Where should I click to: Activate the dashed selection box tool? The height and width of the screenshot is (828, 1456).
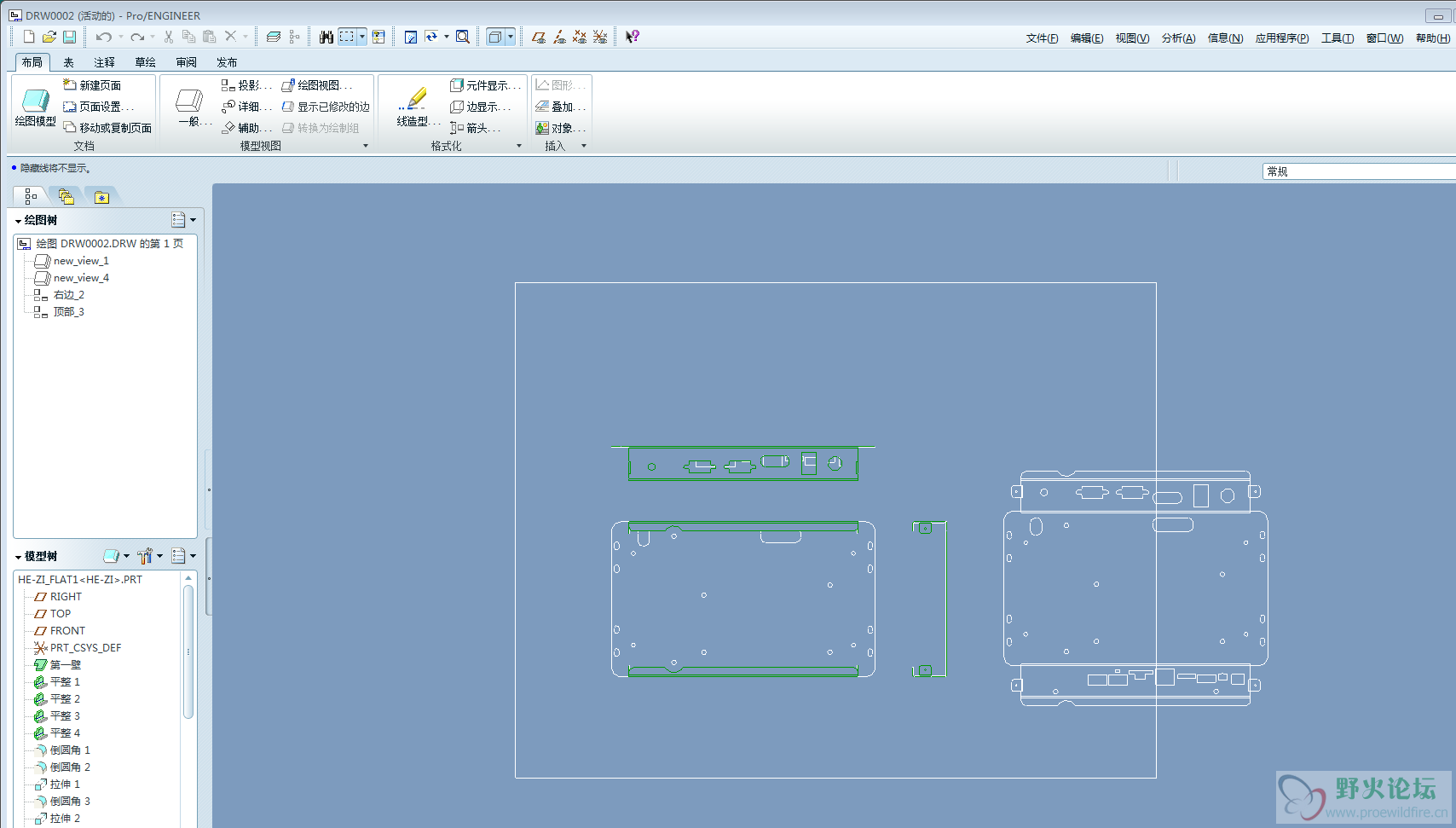point(347,37)
